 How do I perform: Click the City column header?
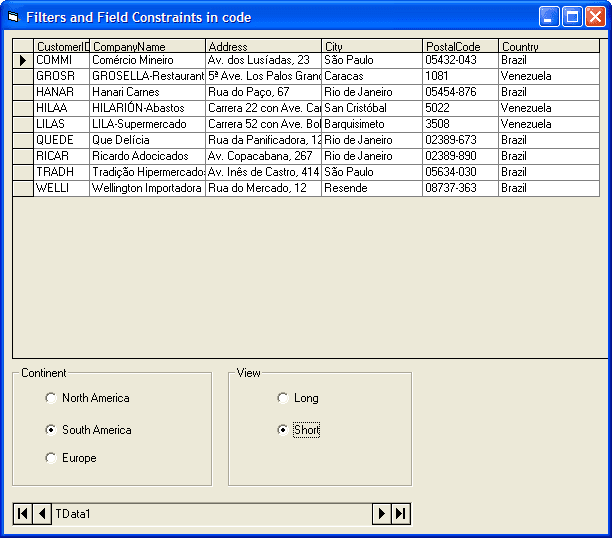pos(372,46)
